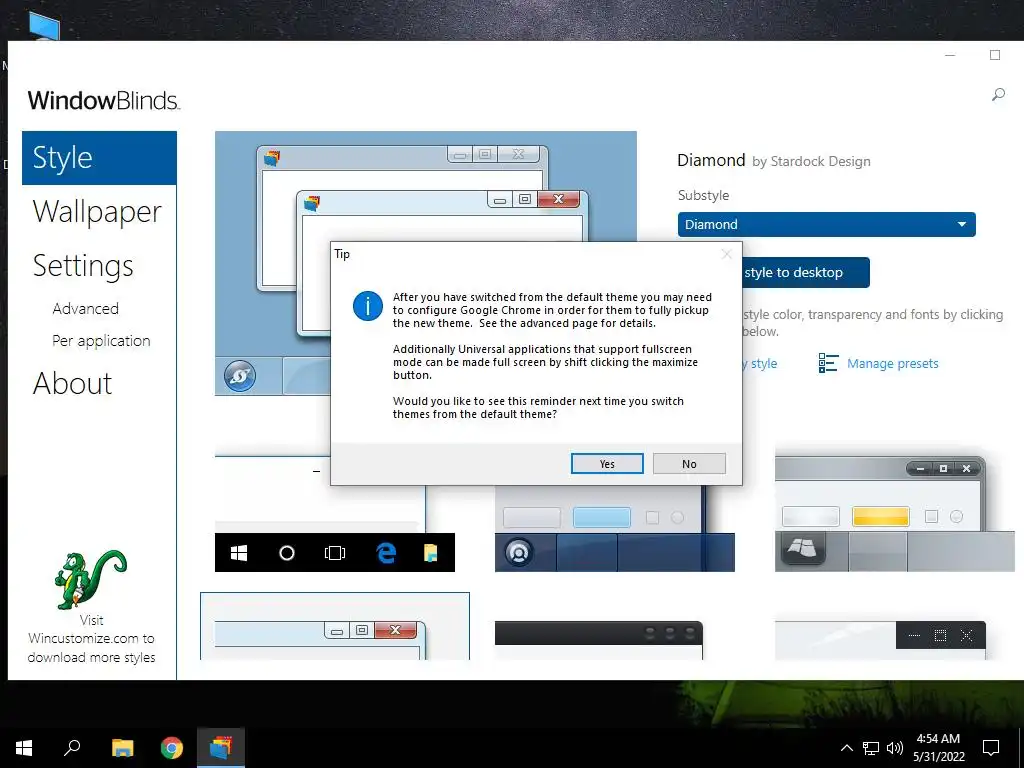Open the clock showing 4:54 AM
The height and width of the screenshot is (768, 1024).
938,748
